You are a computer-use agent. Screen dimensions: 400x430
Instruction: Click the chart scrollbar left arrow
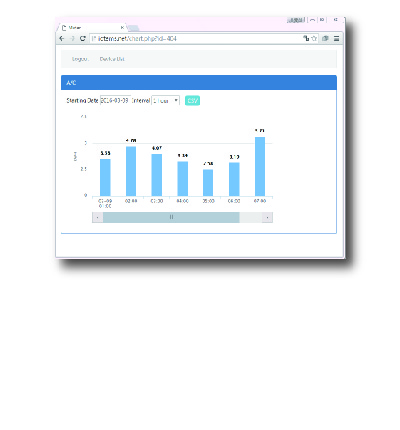(97, 217)
